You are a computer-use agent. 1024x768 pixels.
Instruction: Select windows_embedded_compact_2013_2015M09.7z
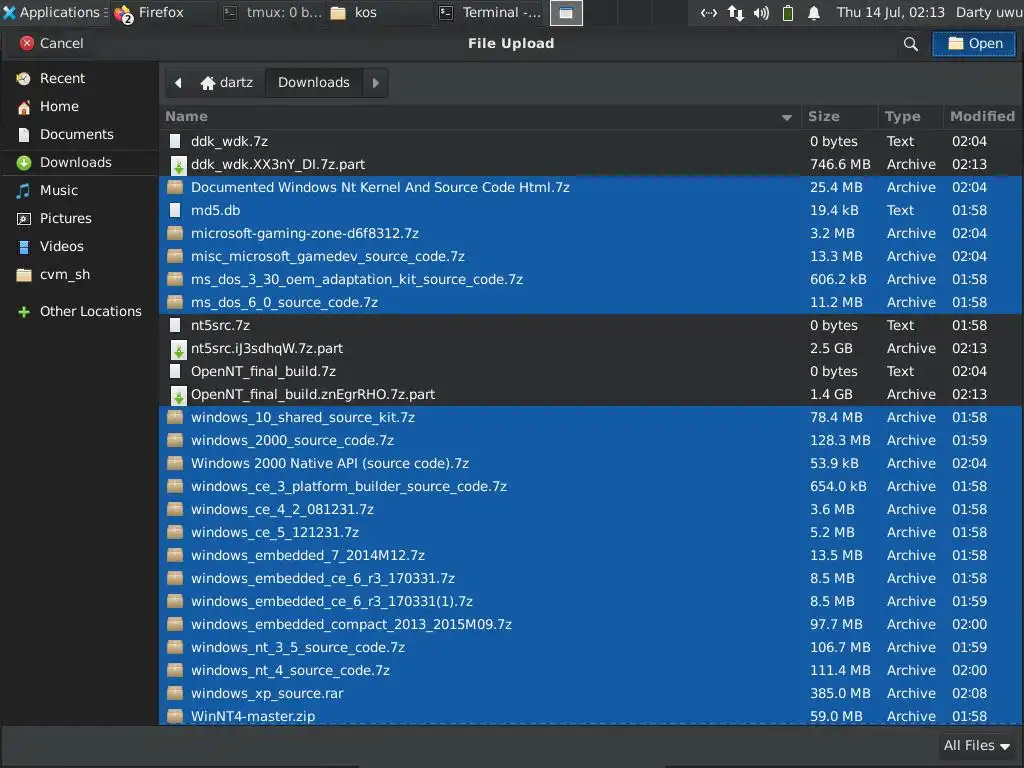click(591, 624)
